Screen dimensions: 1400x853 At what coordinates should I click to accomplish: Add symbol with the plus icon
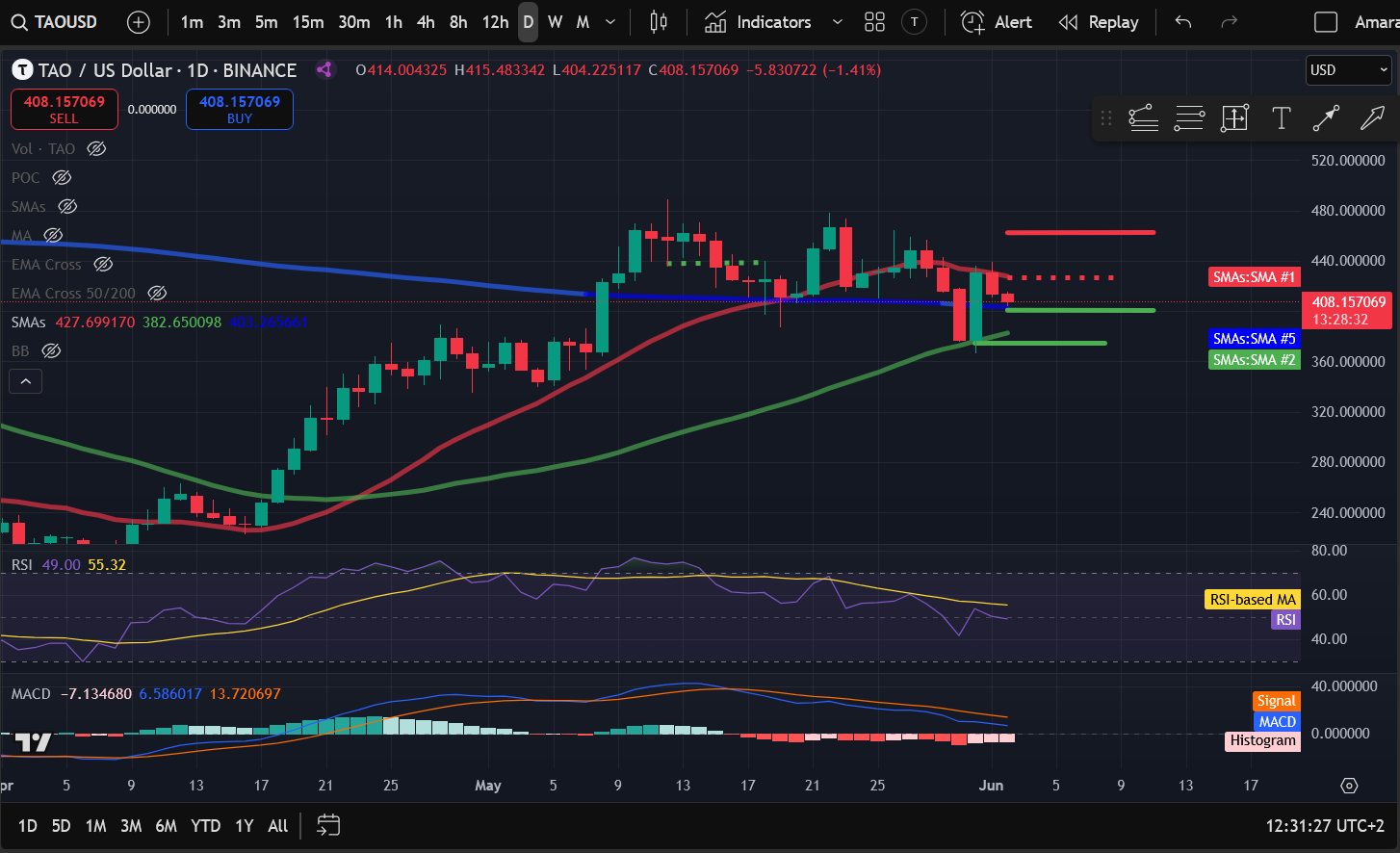tap(139, 22)
